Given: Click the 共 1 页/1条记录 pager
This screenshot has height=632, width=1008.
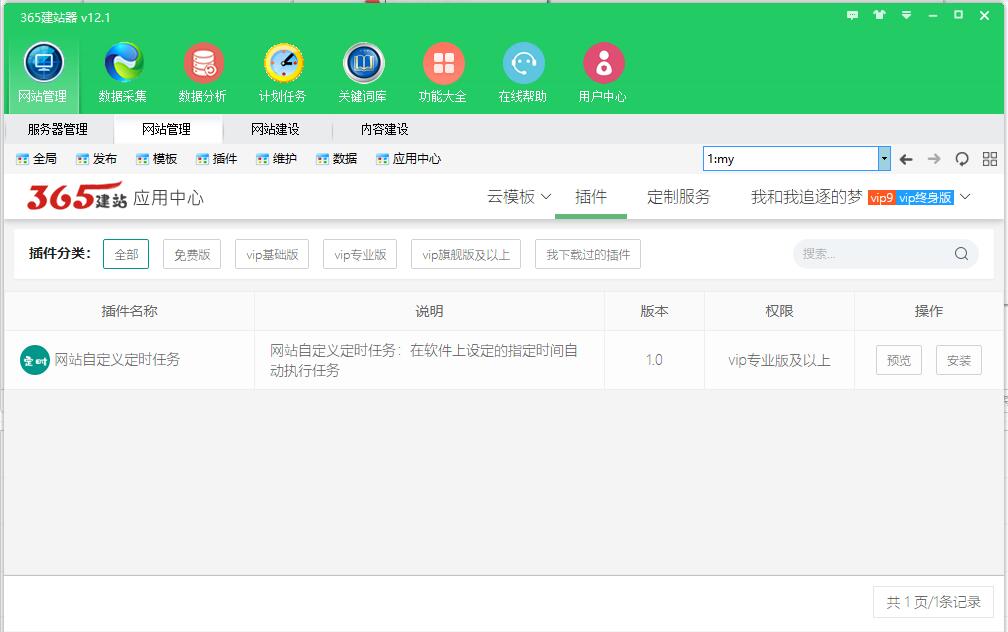Looking at the screenshot, I should click(933, 602).
